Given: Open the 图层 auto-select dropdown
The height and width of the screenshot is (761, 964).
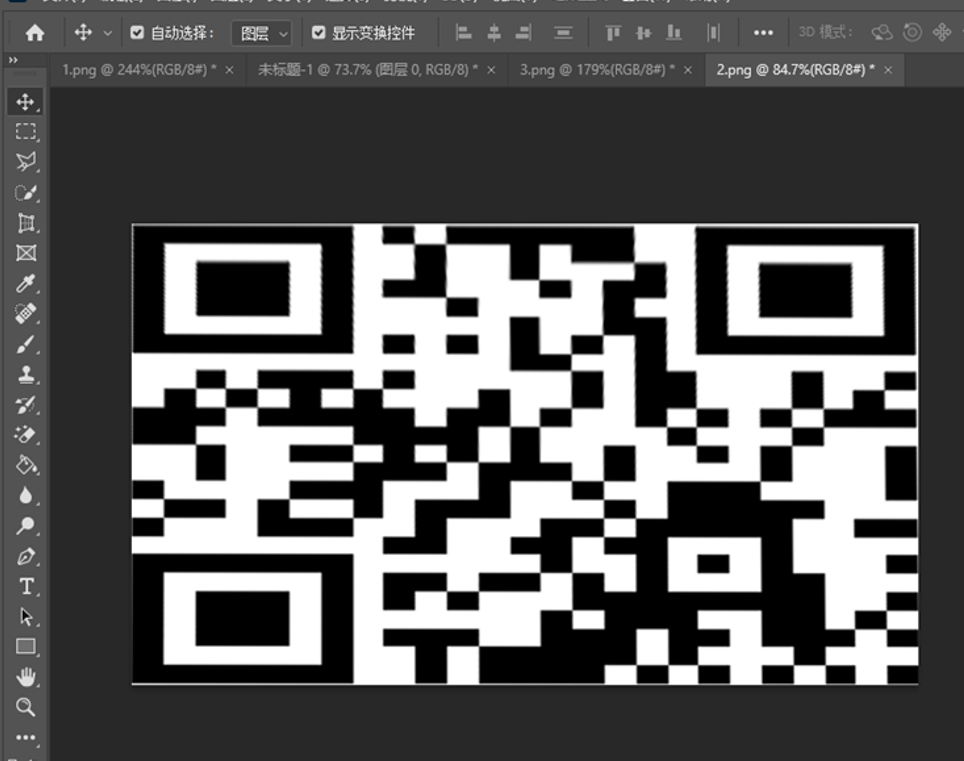Looking at the screenshot, I should click(x=261, y=33).
